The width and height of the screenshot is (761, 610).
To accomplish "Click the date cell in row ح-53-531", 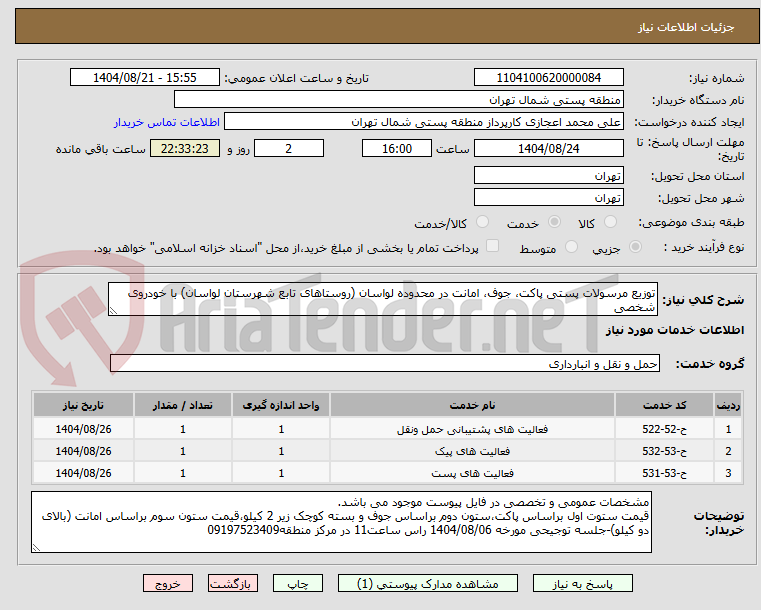I will click(x=83, y=473).
